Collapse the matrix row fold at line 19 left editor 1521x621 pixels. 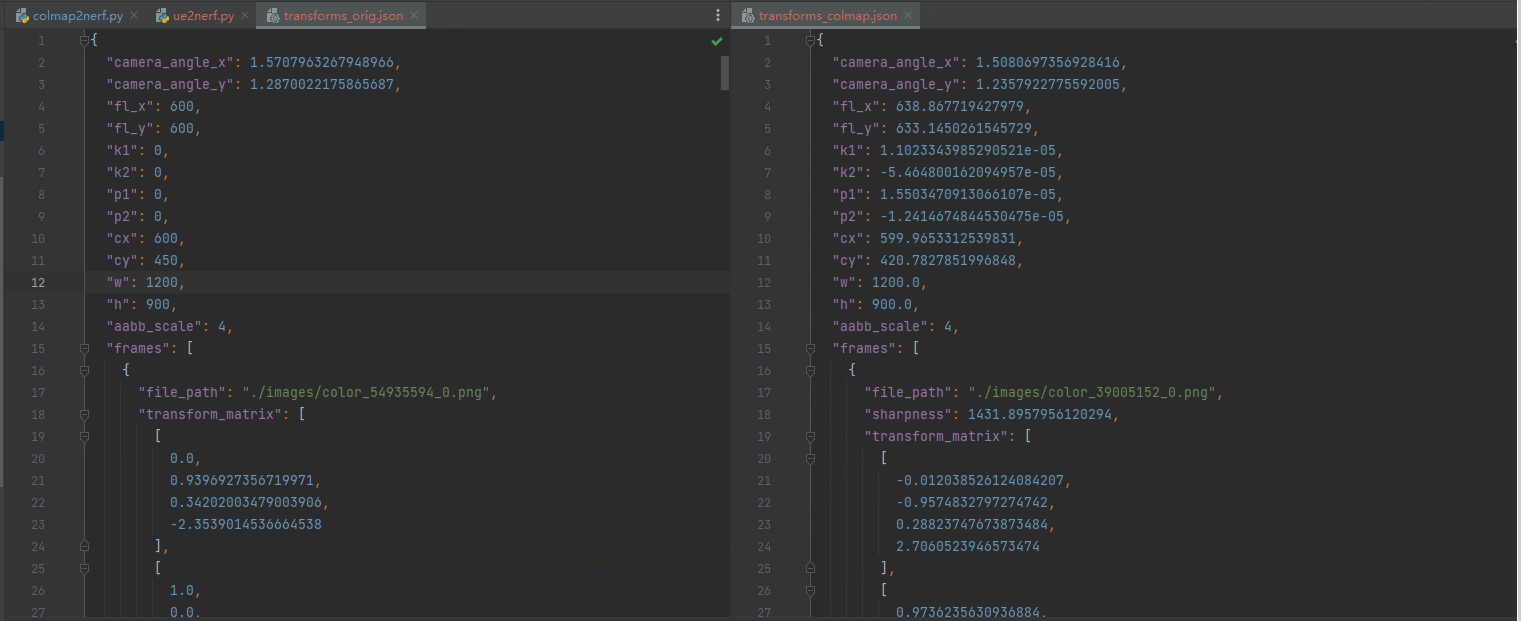(83, 436)
